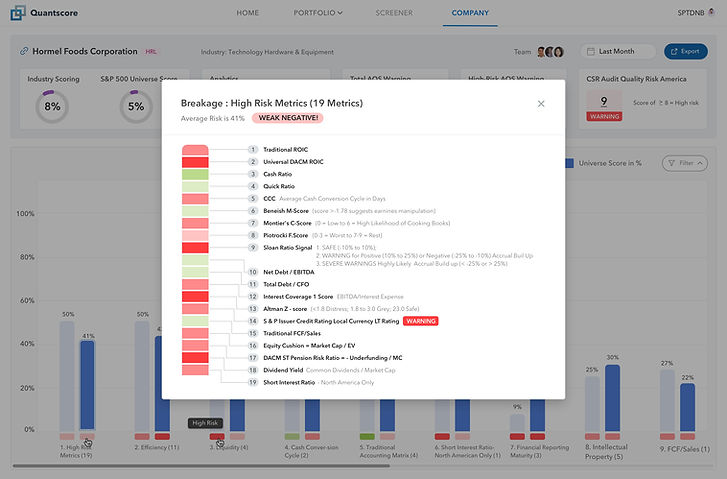This screenshot has width=727, height=479.
Task: Click the 5% S&P 500 Universe Score gauge
Action: [136, 107]
